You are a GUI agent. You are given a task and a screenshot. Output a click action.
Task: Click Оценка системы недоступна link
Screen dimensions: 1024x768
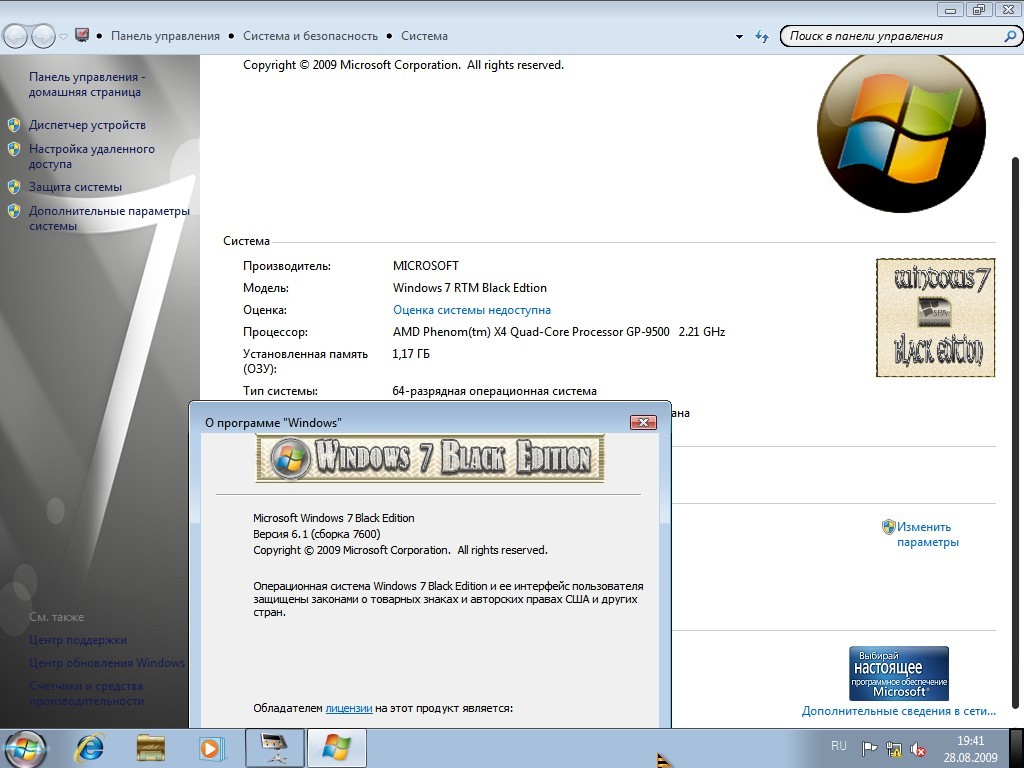[472, 310]
